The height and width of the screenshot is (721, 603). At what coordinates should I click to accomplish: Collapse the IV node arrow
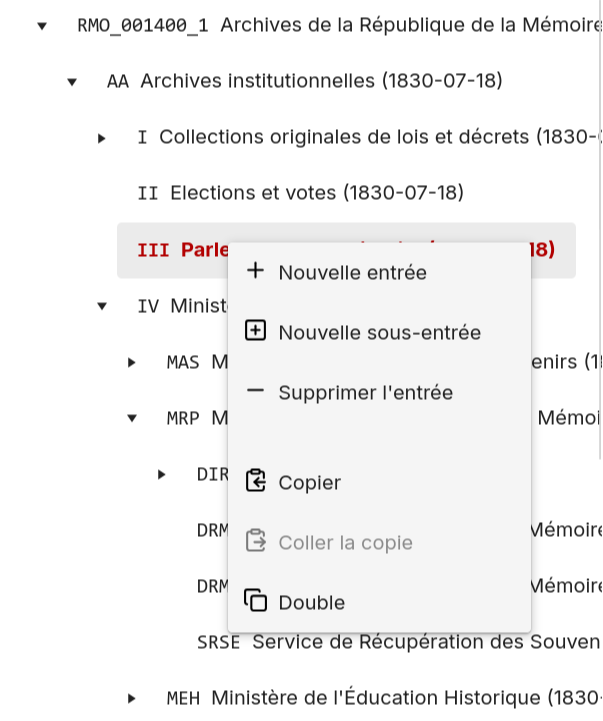(102, 306)
